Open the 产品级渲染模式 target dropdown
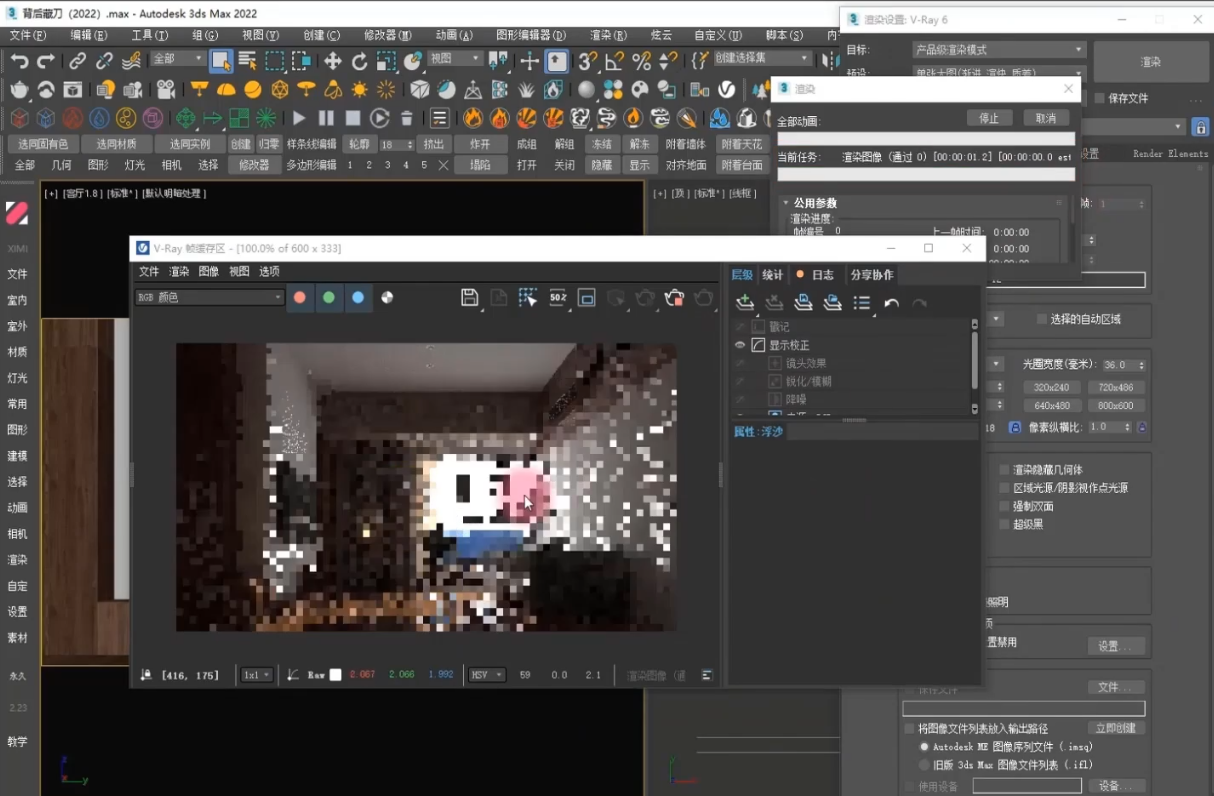 click(x=999, y=50)
